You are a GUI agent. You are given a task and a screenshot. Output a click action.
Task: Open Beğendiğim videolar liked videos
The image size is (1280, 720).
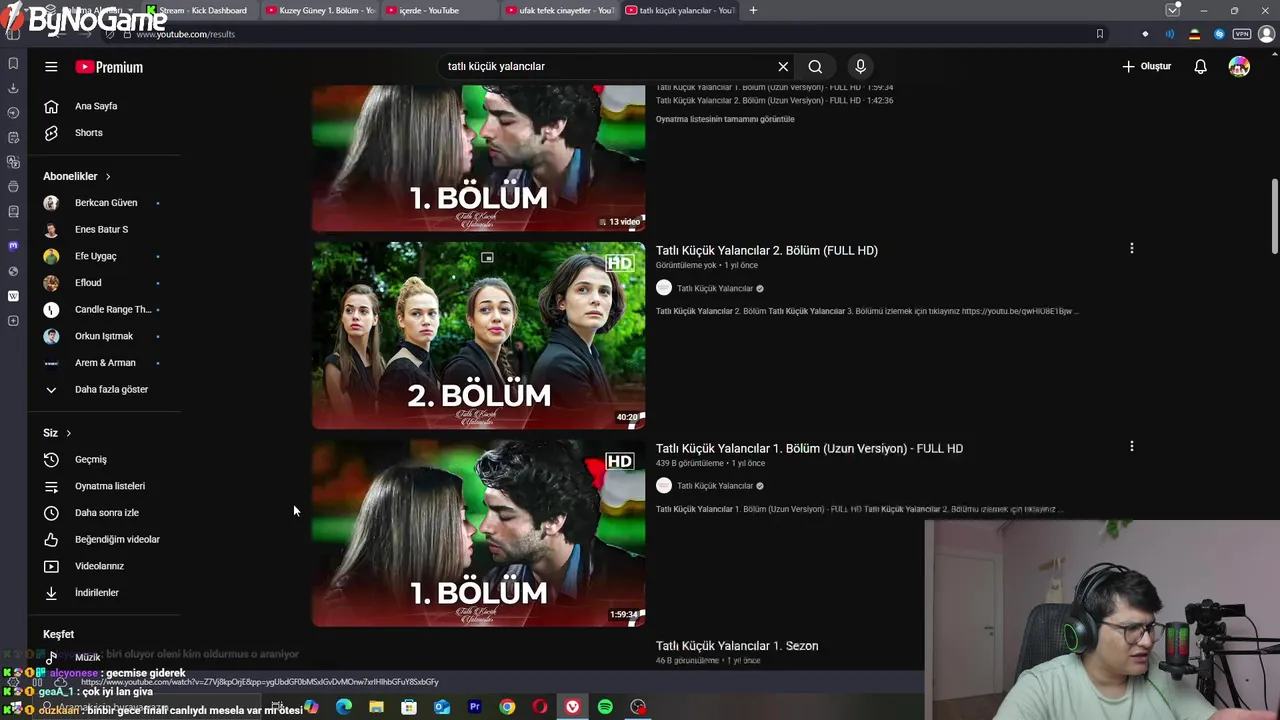[x=117, y=539]
